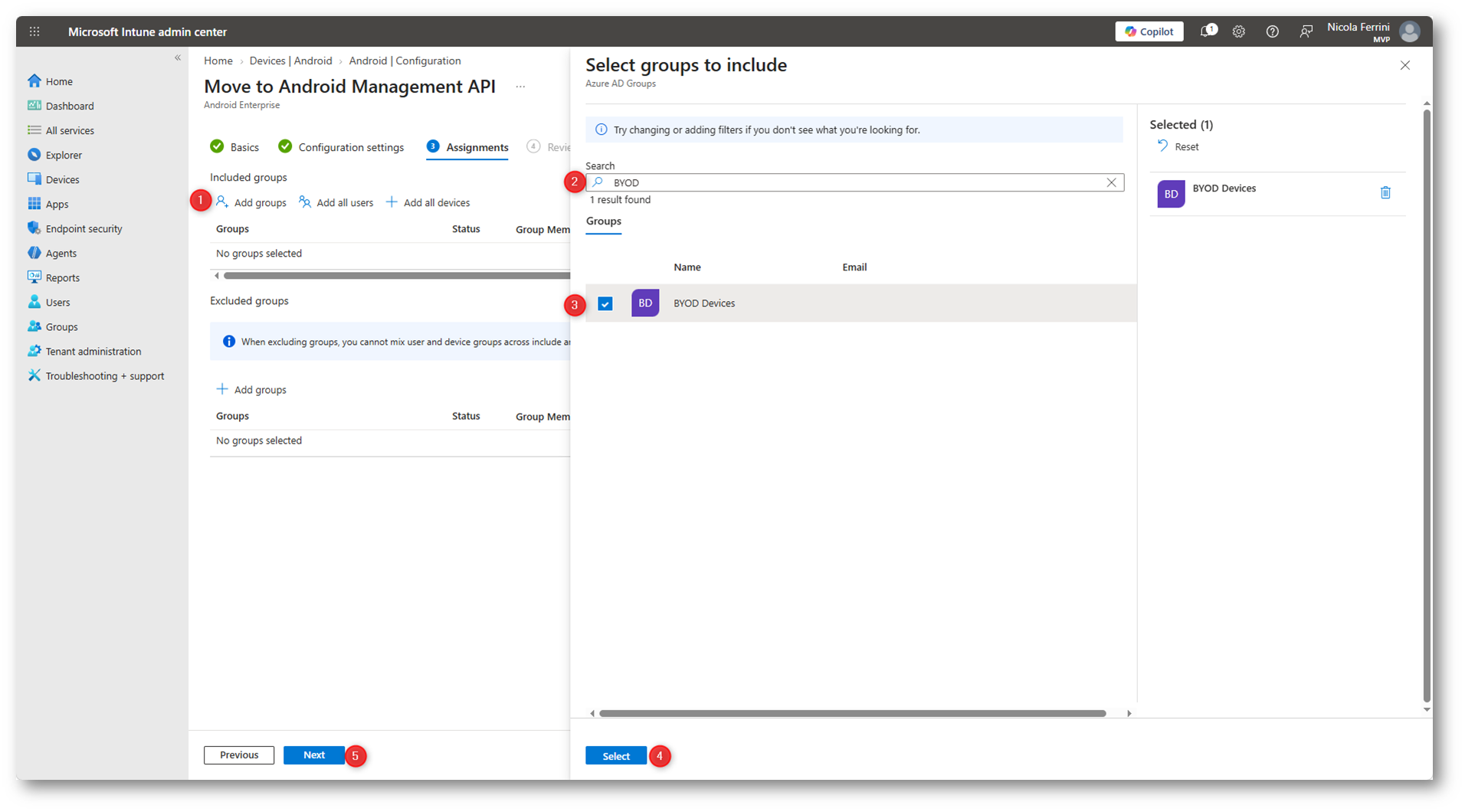
Task: Click Add groups under Excluded groups
Action: point(251,389)
